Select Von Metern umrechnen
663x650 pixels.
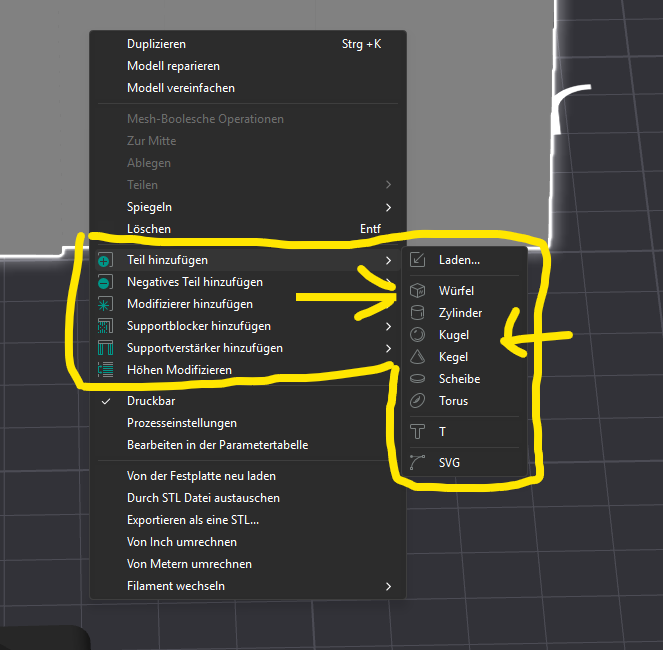(248, 564)
